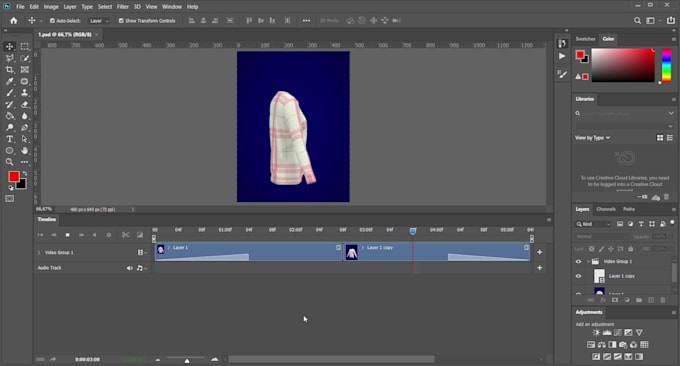Click the red foreground color swatch

click(14, 176)
